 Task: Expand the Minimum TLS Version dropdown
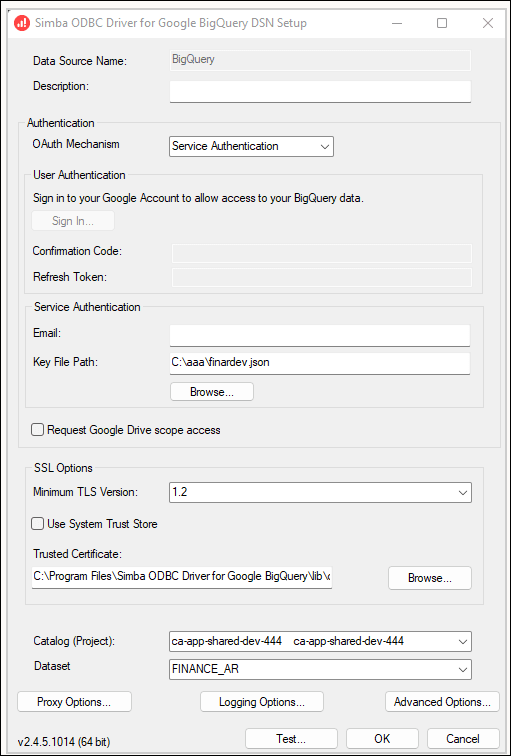[320, 492]
